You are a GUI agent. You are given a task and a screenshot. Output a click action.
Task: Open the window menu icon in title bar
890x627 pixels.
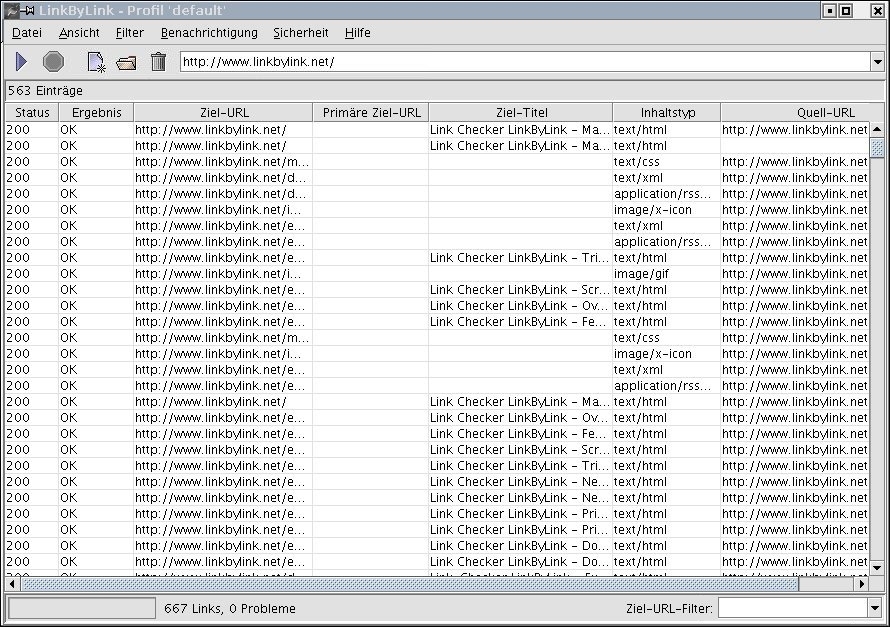[12, 10]
